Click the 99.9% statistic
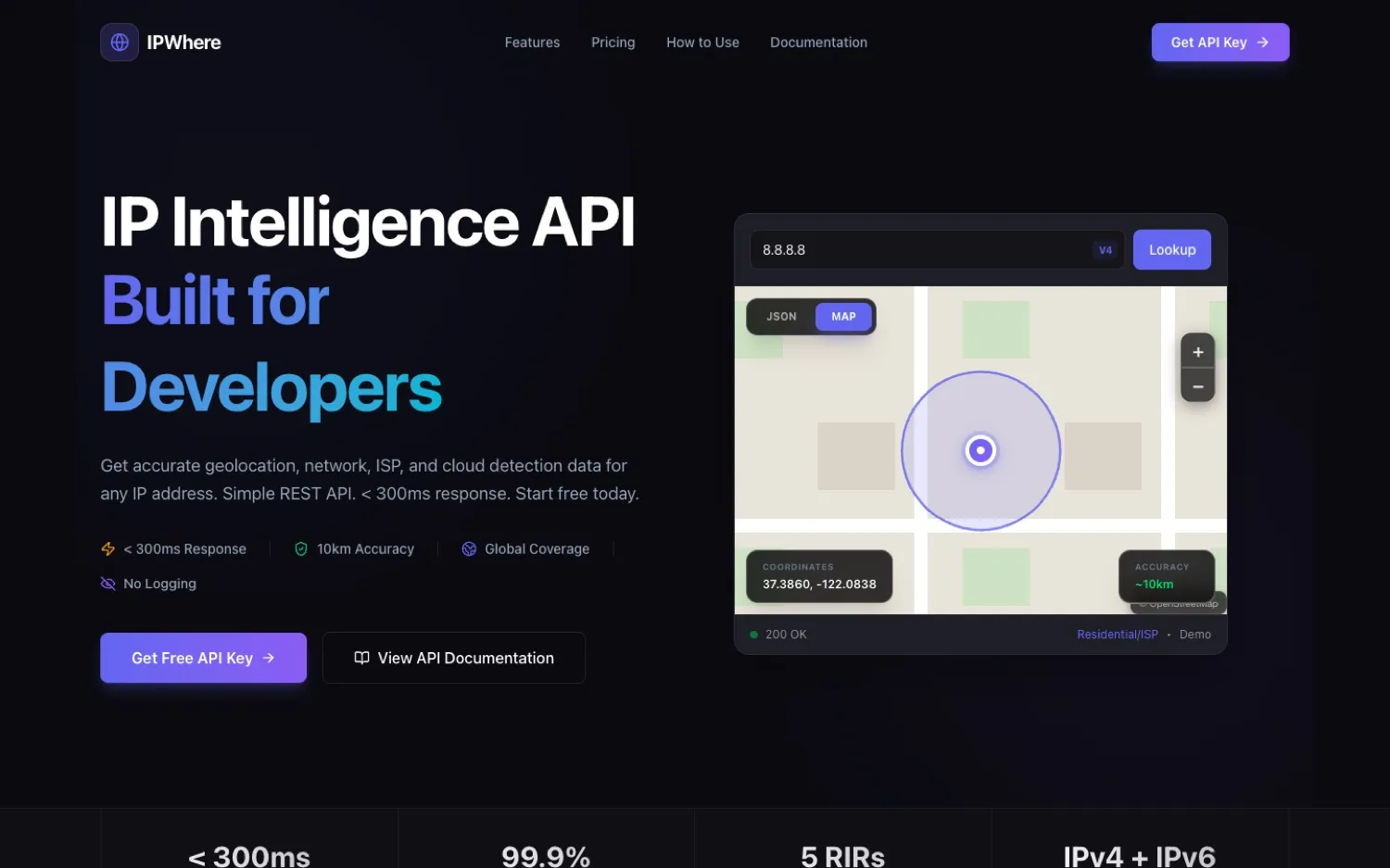Viewport: 1390px width, 868px height. click(546, 856)
